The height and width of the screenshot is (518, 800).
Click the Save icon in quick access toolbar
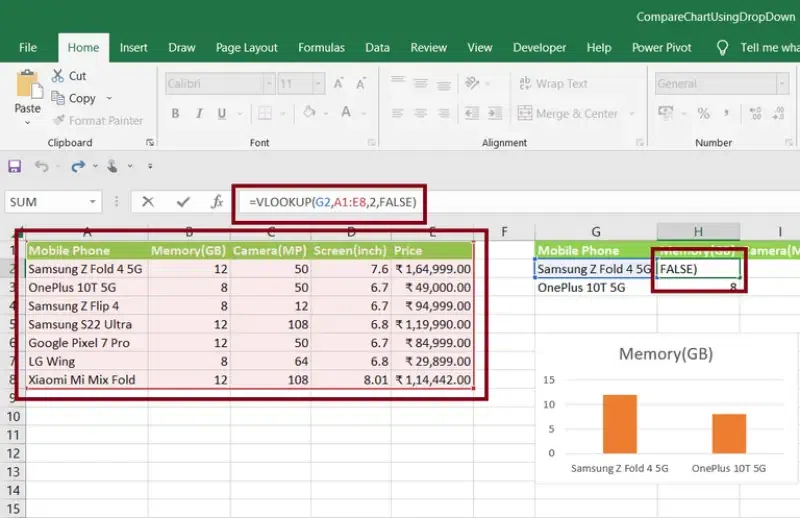click(14, 166)
